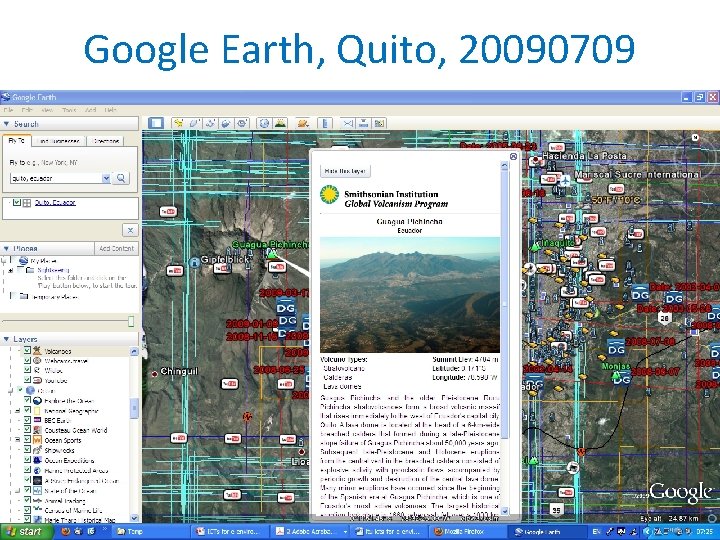
Task: Switch to the Adobe Acrobat taskbar button
Action: coord(310,532)
